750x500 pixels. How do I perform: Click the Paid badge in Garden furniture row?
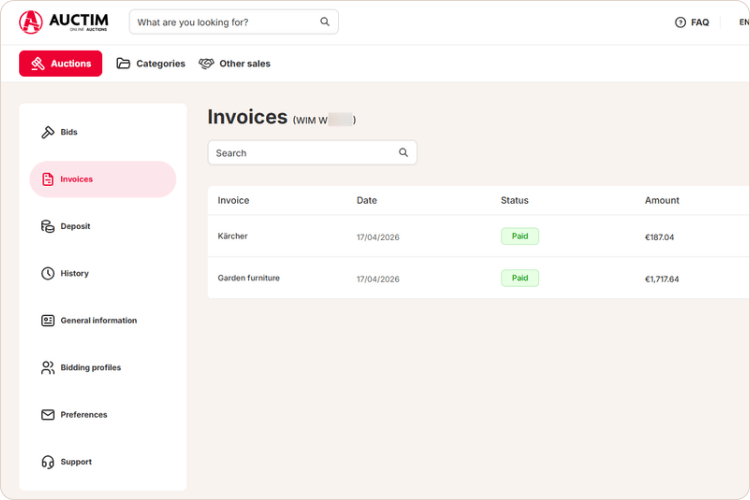coord(520,278)
